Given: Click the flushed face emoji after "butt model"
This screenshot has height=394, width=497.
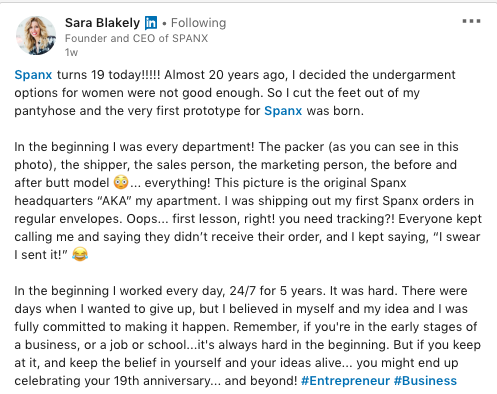Looking at the screenshot, I should click(120, 182).
